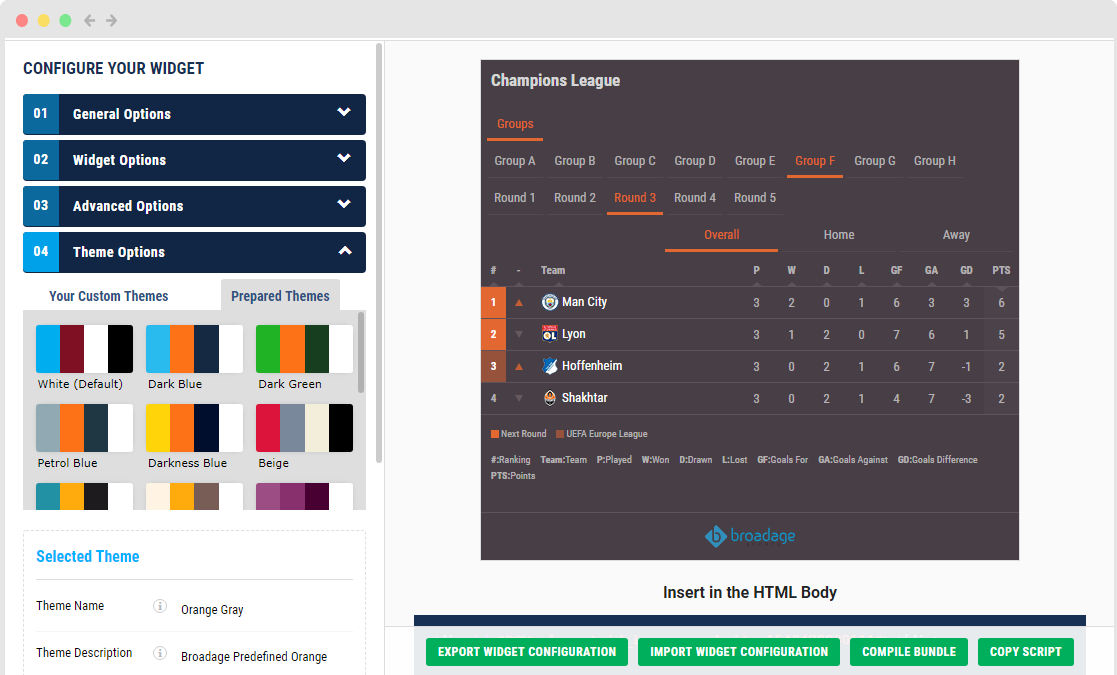This screenshot has width=1117, height=675.
Task: Click the info icon beside Theme Description
Action: click(x=159, y=653)
